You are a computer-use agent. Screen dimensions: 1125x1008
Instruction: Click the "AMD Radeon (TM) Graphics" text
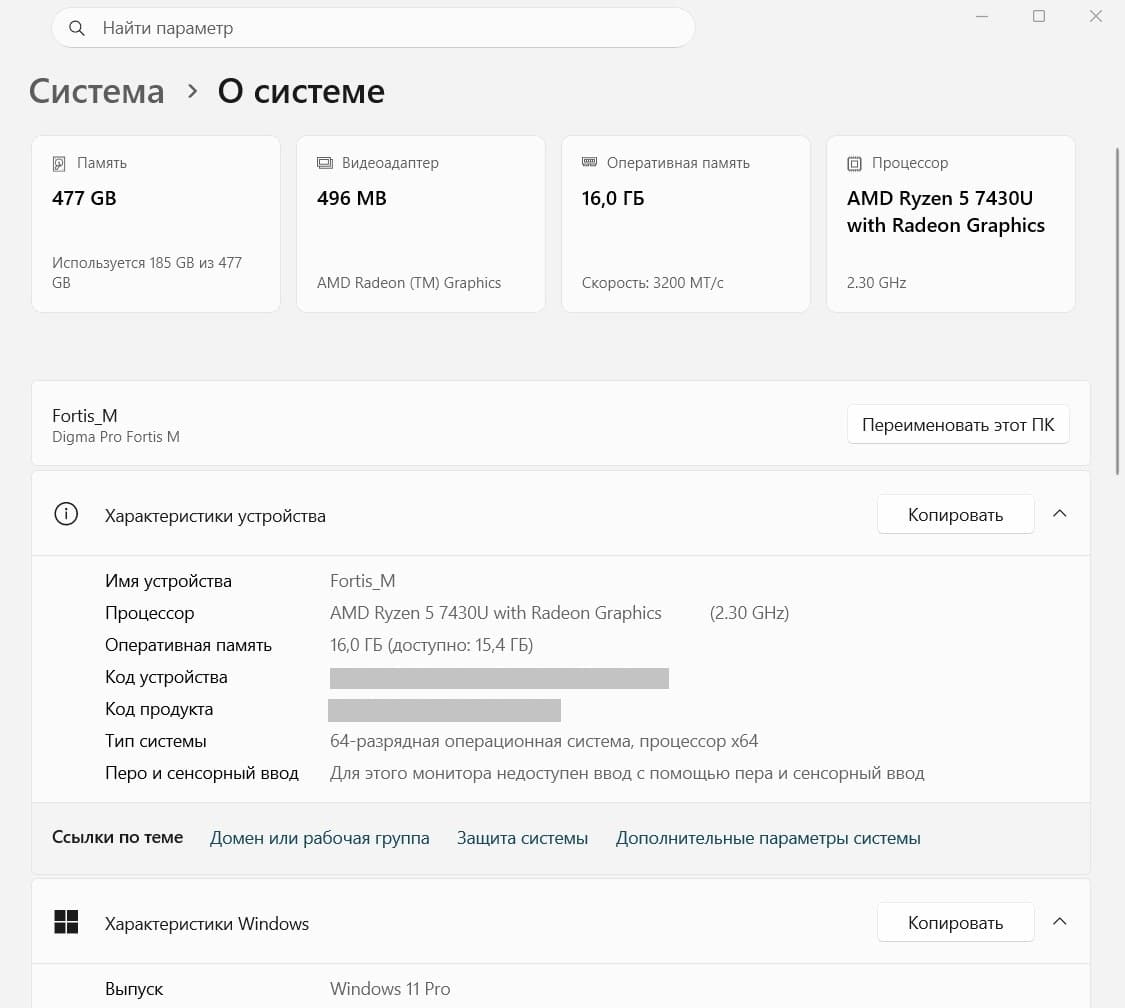point(409,283)
